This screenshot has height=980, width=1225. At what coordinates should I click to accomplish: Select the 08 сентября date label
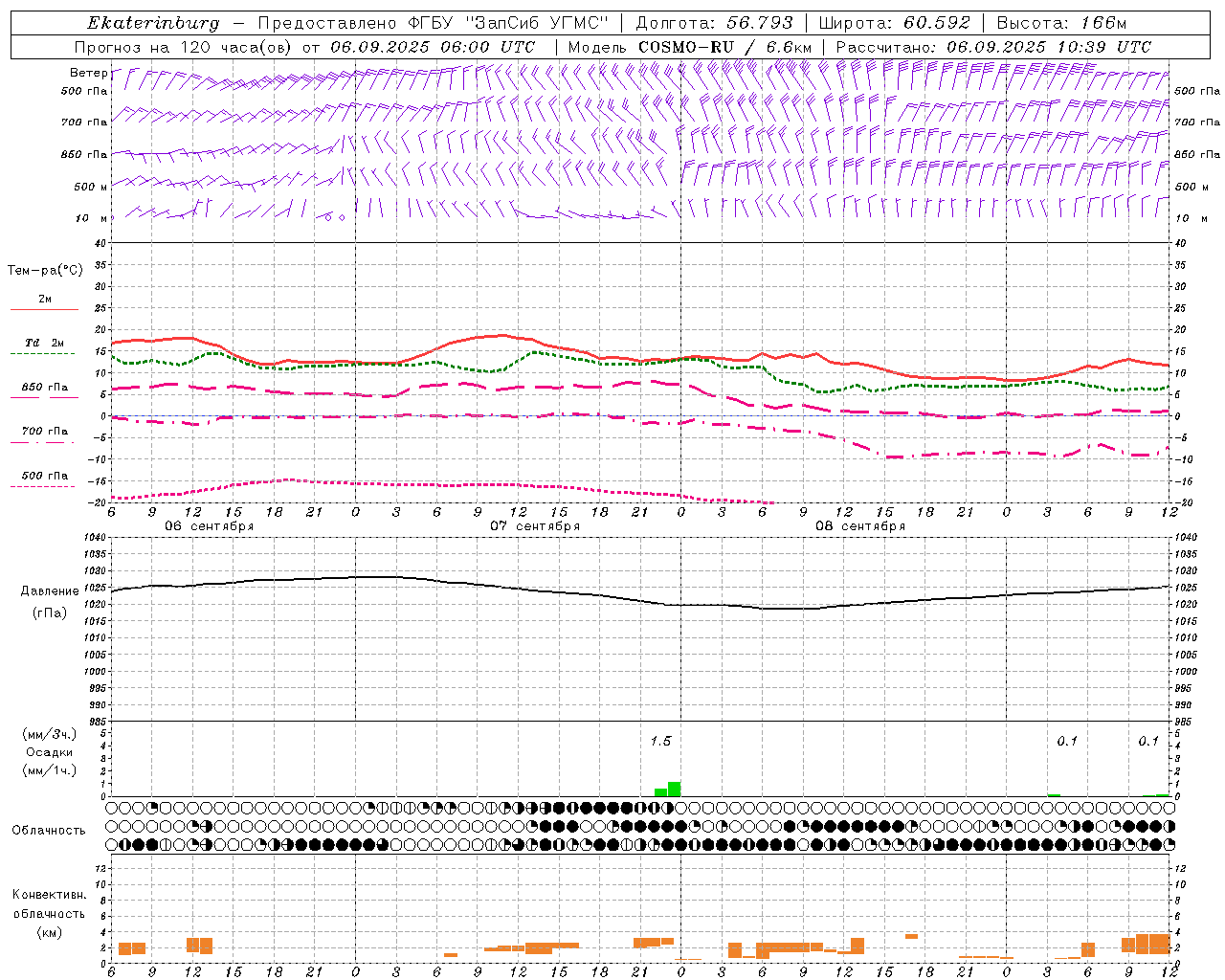[860, 525]
